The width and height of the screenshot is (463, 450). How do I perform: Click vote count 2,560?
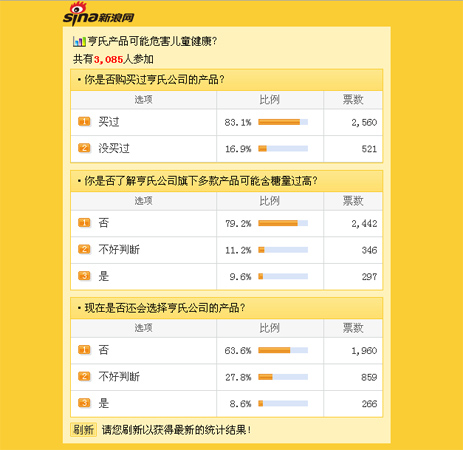[364, 123]
